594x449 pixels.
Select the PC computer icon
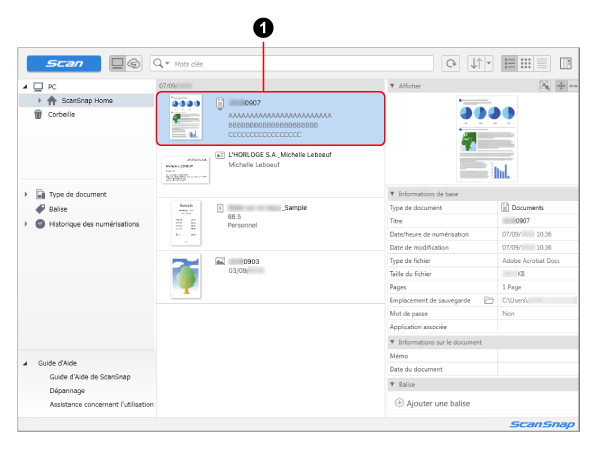pos(38,87)
